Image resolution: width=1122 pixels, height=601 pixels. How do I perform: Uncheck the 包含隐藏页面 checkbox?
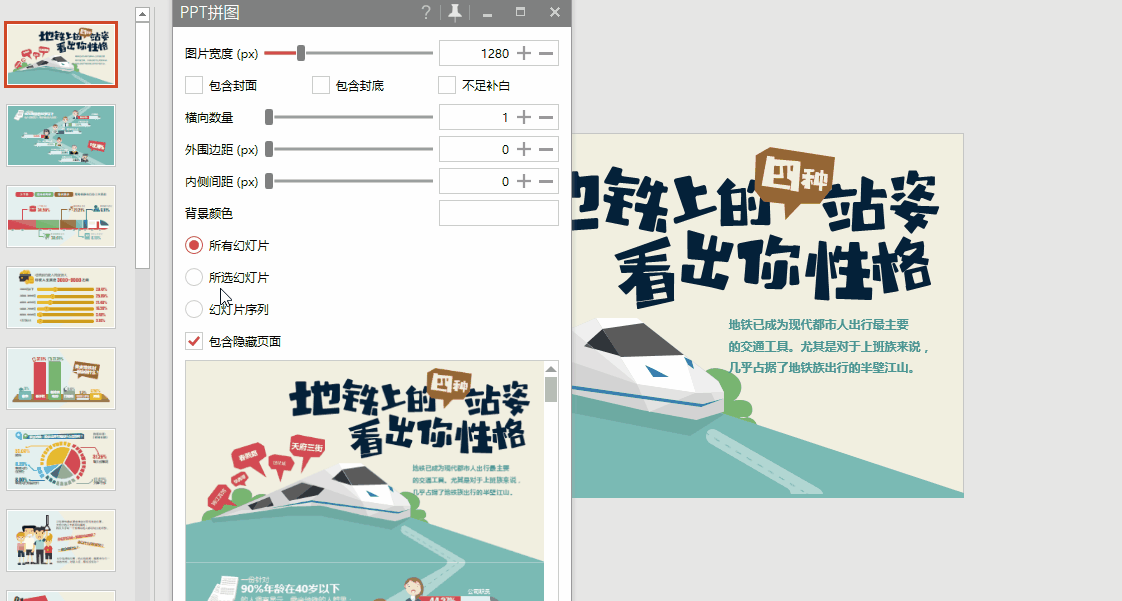click(x=195, y=341)
